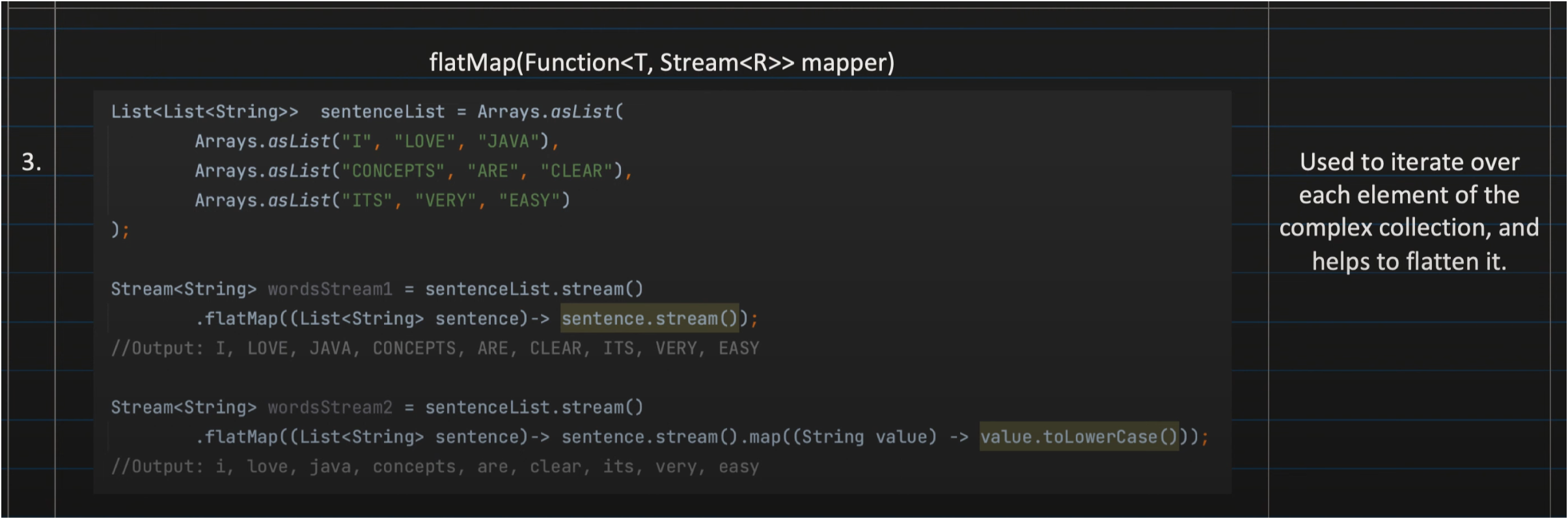Click the "CONCEPTS" string literal
Image resolution: width=1568 pixels, height=519 pixels.
pos(392,171)
